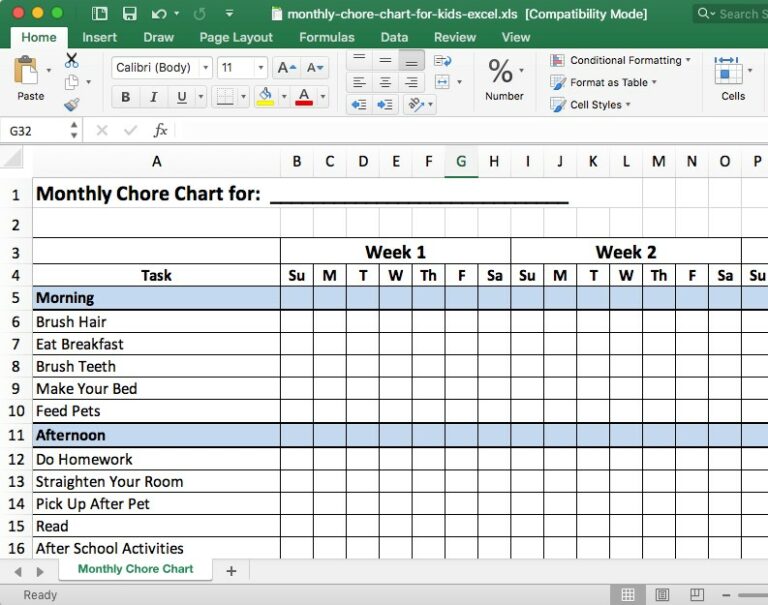
Task: Click the formula bar cancel X icon
Action: [x=102, y=130]
